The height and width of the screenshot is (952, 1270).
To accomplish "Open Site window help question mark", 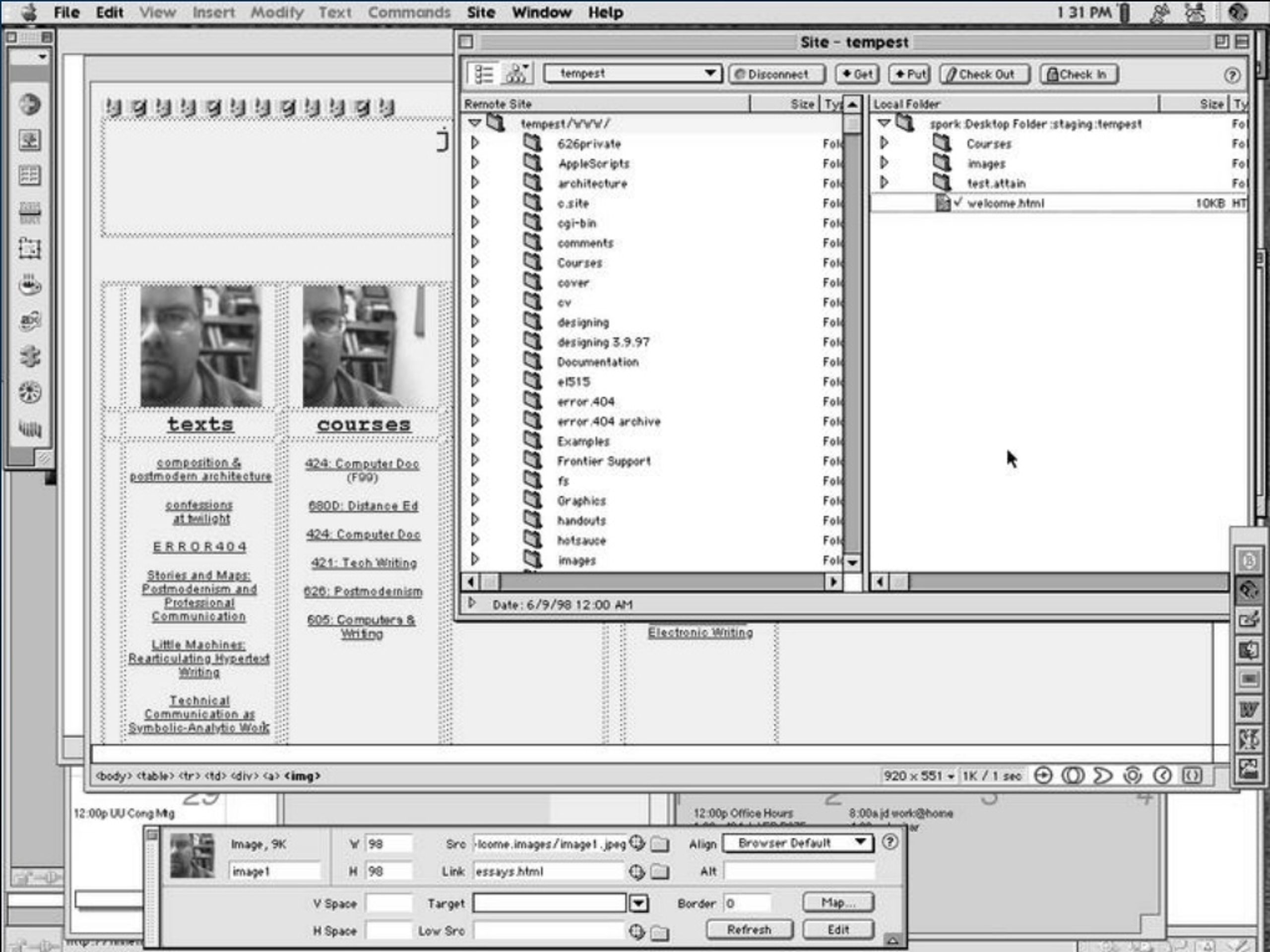I will click(1231, 75).
